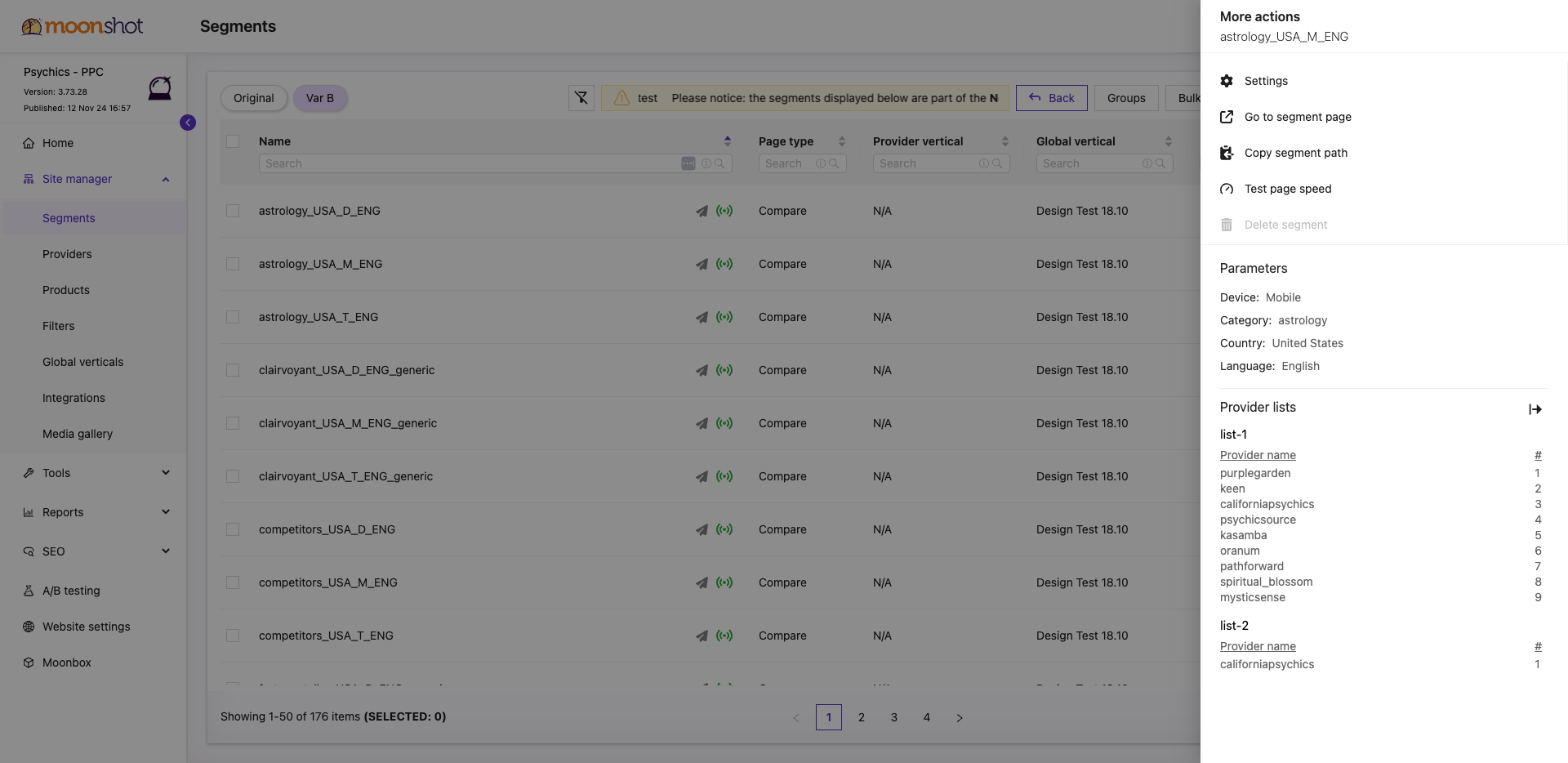Click Provider lists expand arrow icon
The image size is (1568, 763).
click(1535, 409)
